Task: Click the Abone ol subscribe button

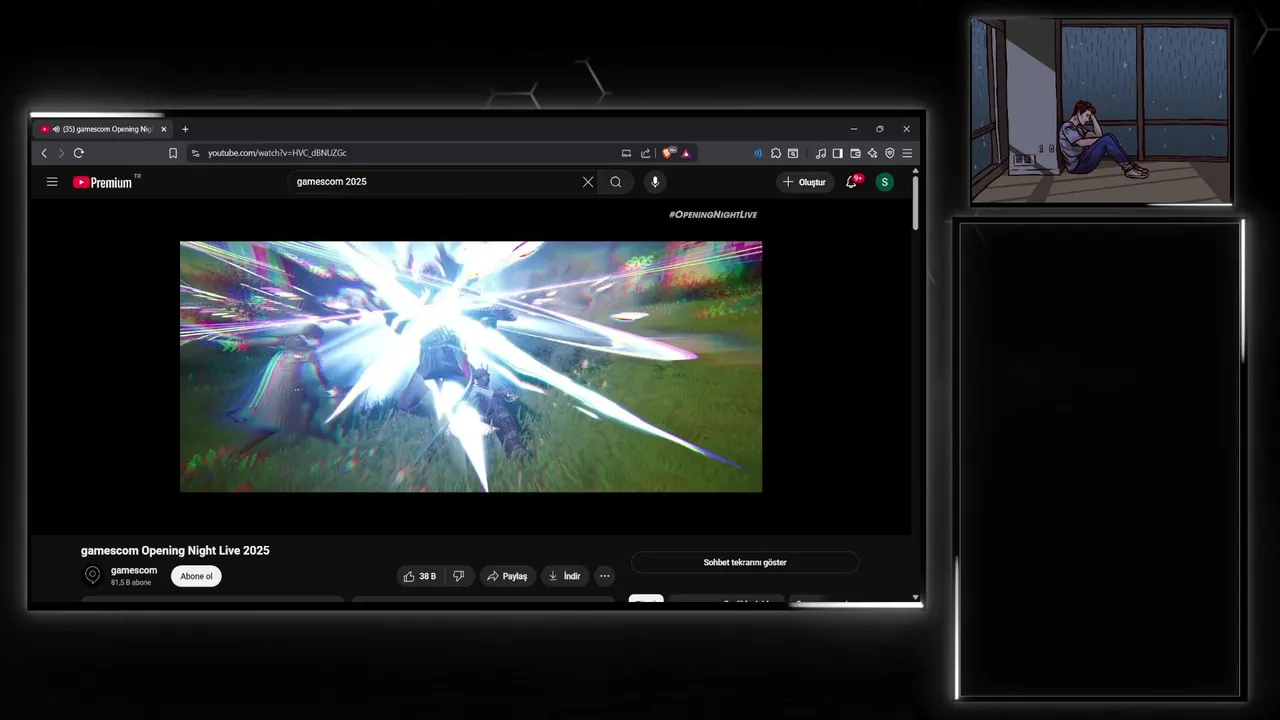Action: point(196,576)
